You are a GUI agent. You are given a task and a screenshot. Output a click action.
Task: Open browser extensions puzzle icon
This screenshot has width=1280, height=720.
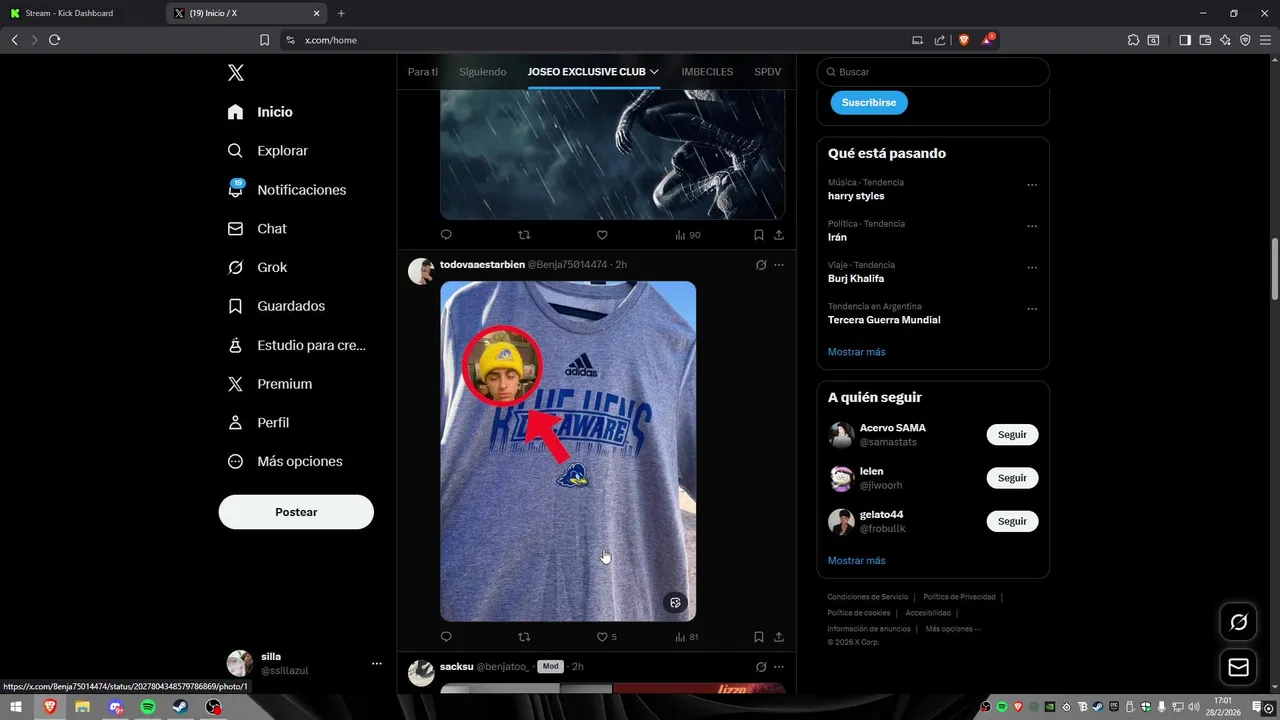point(1133,40)
